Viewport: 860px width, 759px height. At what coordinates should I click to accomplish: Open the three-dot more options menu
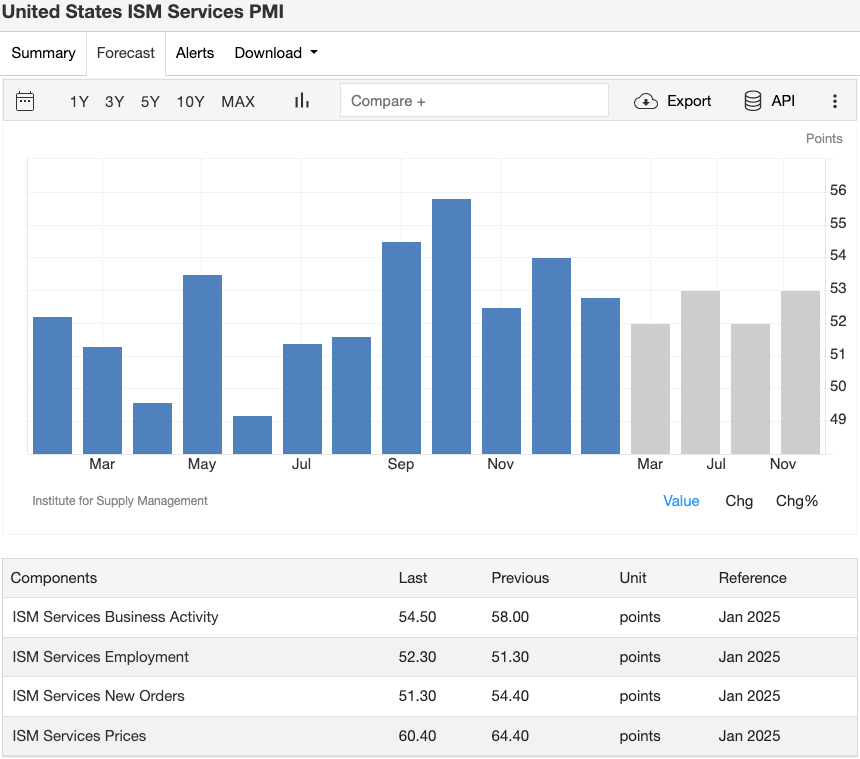pyautogui.click(x=835, y=101)
